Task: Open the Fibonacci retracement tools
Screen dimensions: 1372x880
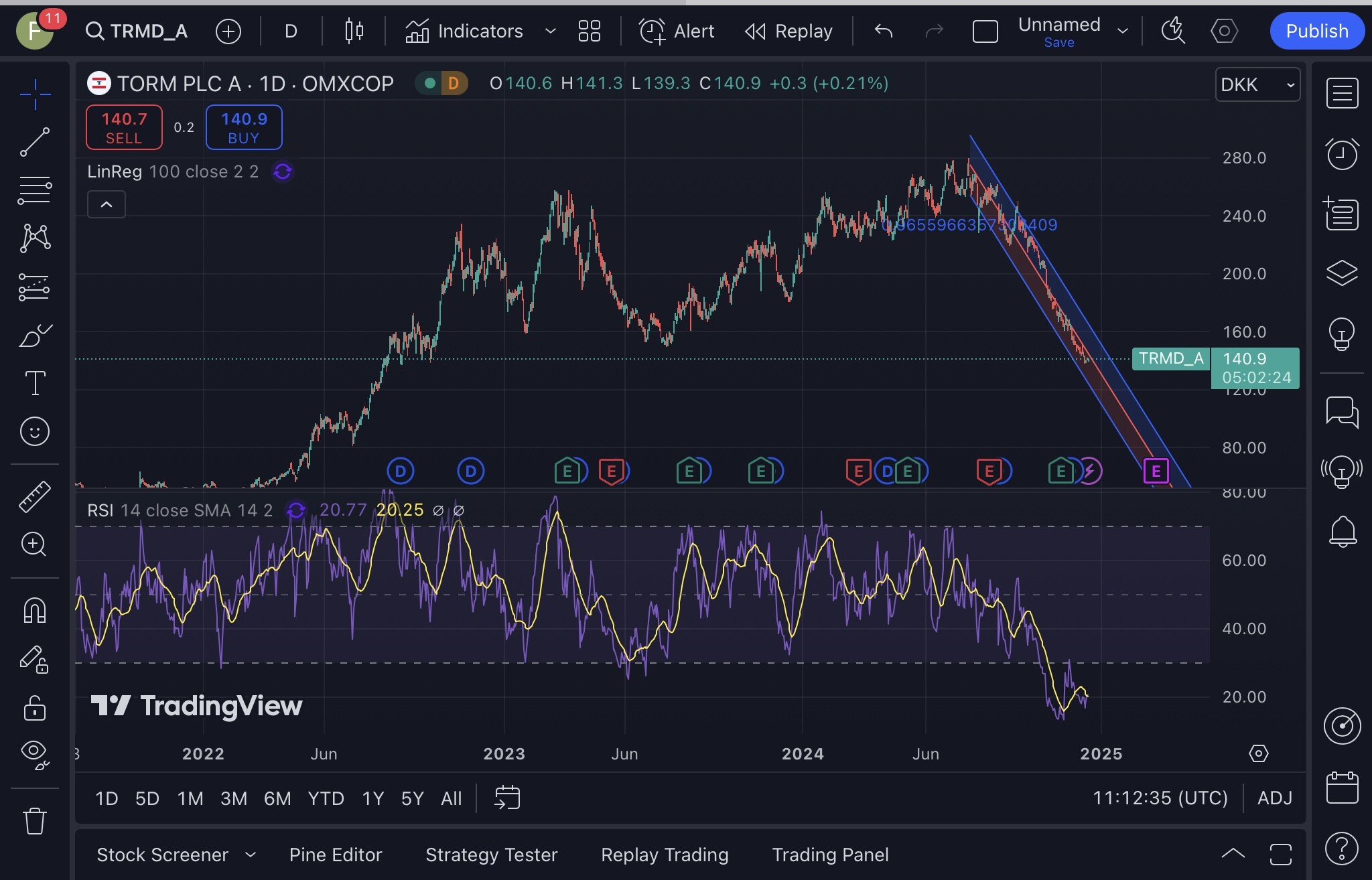Action: (35, 190)
